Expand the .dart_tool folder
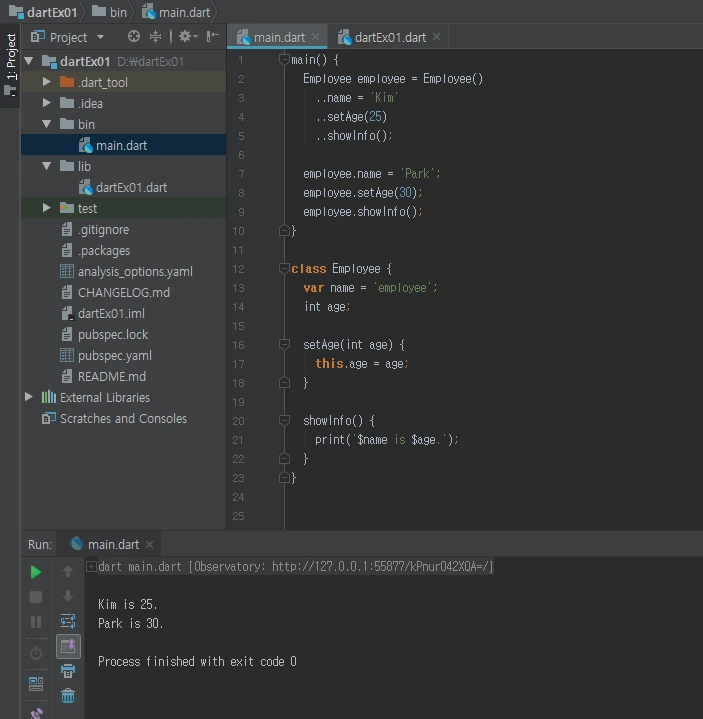 [46, 82]
